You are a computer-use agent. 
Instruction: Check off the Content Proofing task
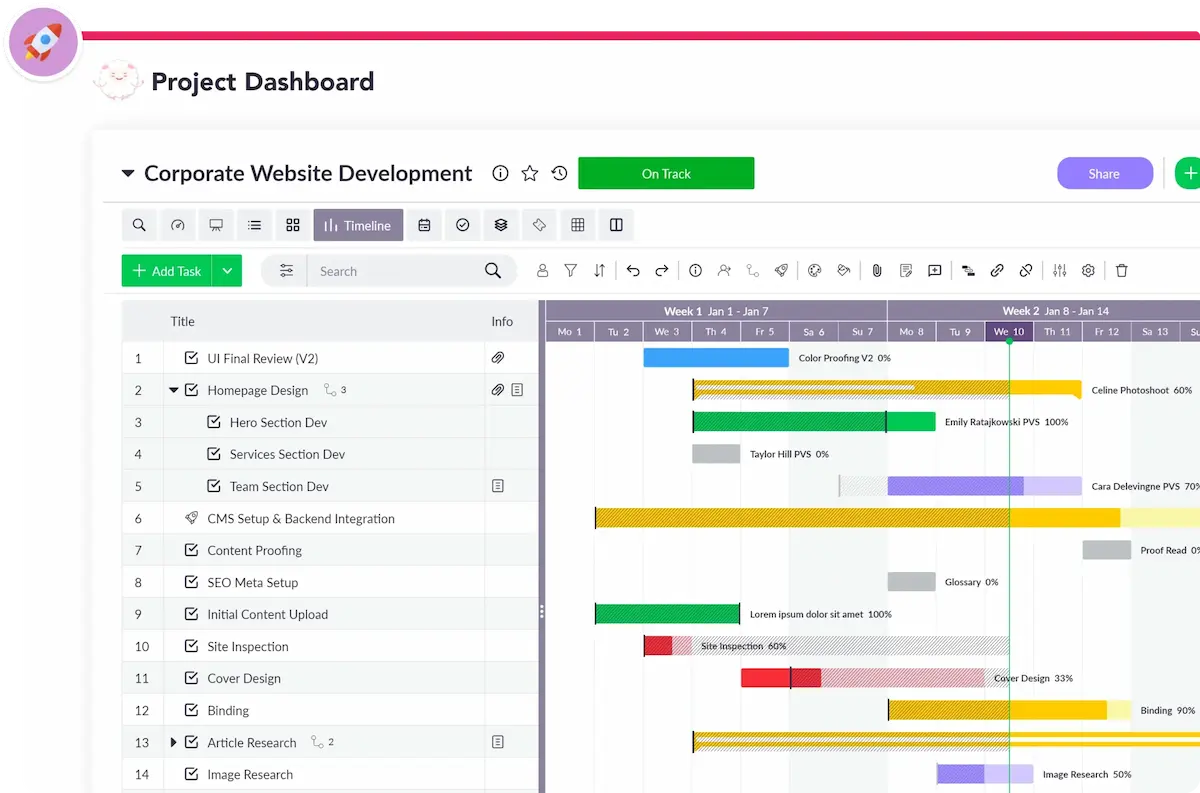click(x=191, y=550)
